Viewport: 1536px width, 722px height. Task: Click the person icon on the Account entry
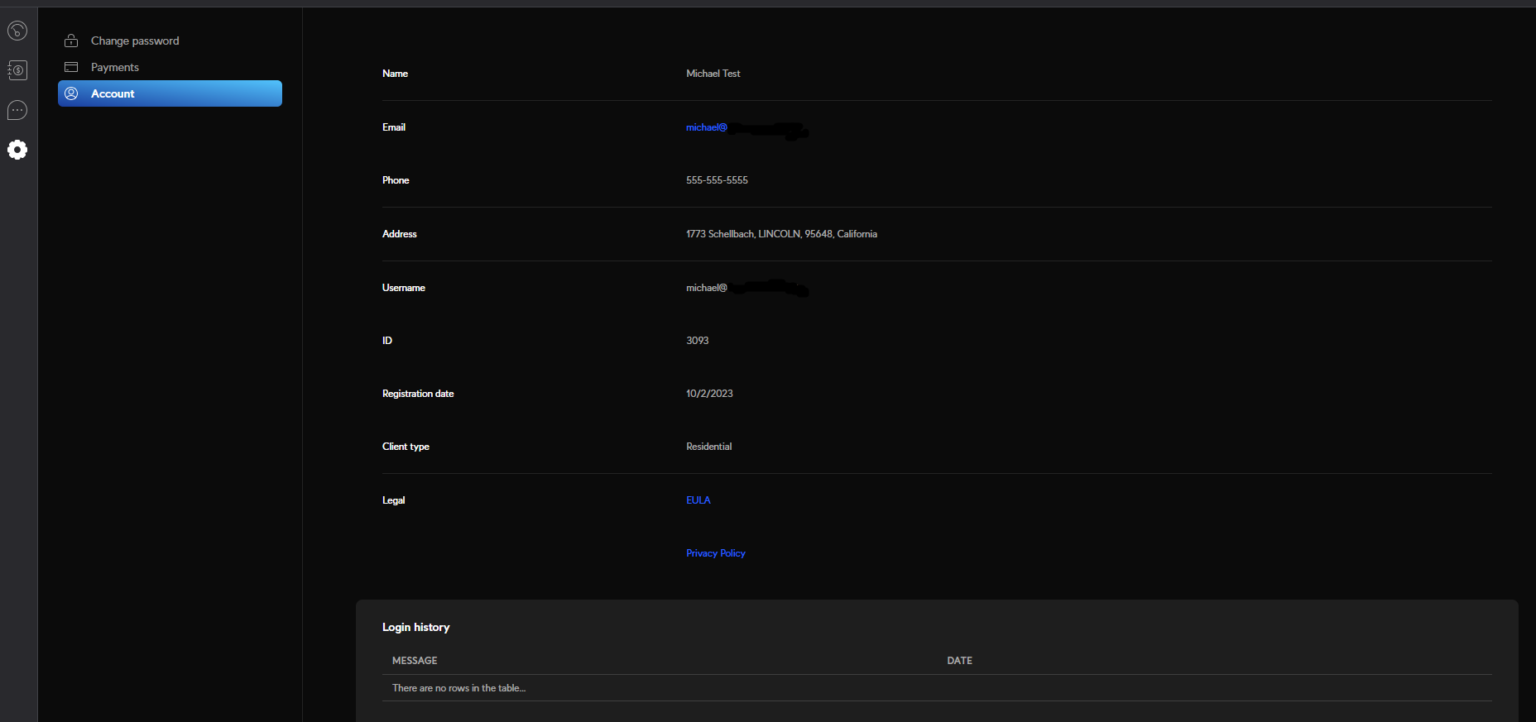coord(71,93)
